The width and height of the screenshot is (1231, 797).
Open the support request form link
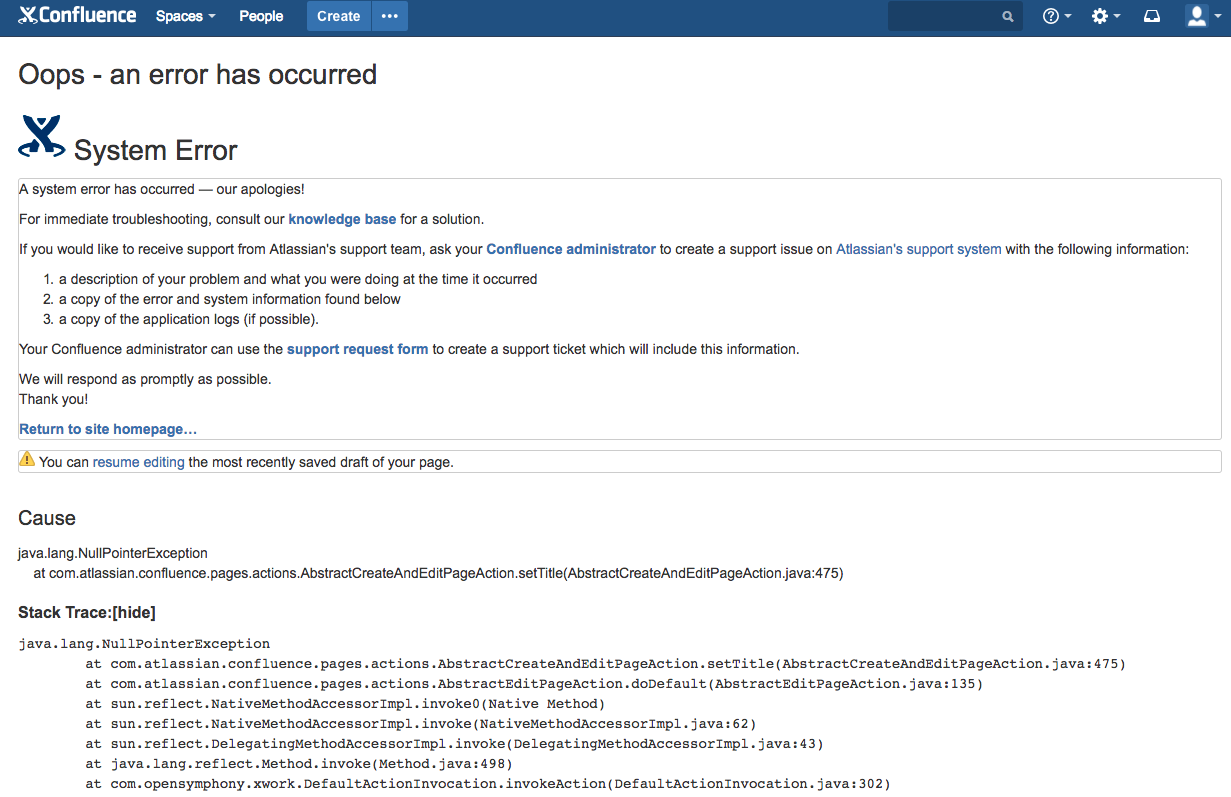point(357,349)
